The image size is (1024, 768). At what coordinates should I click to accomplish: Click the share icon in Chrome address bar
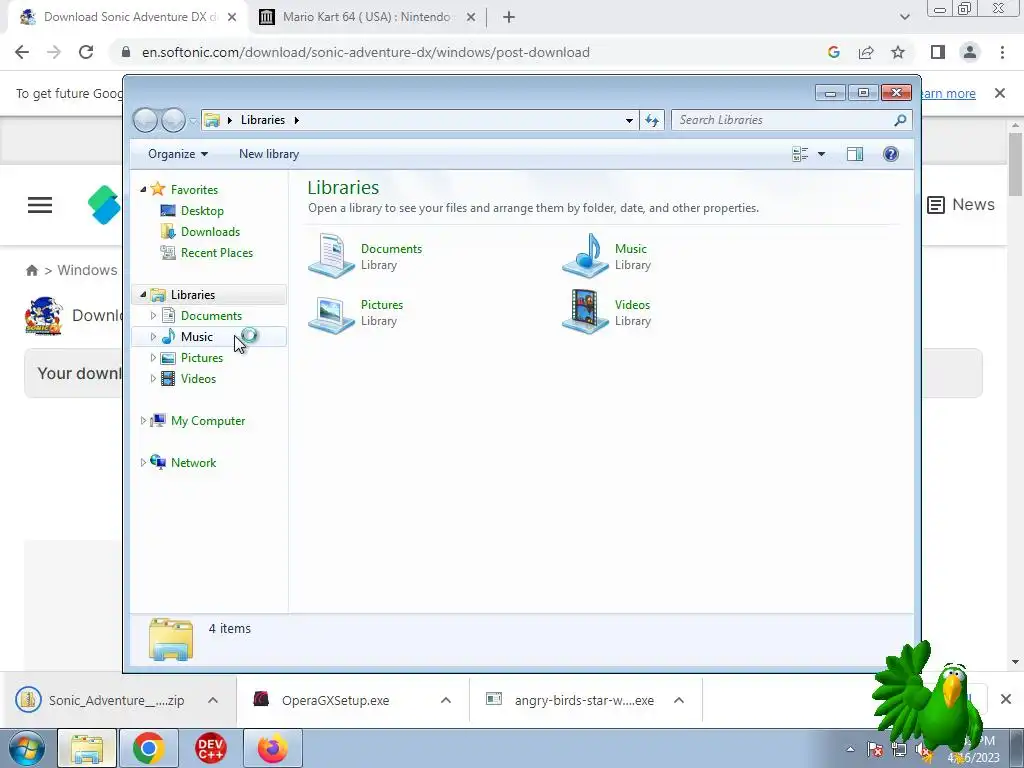click(866, 52)
